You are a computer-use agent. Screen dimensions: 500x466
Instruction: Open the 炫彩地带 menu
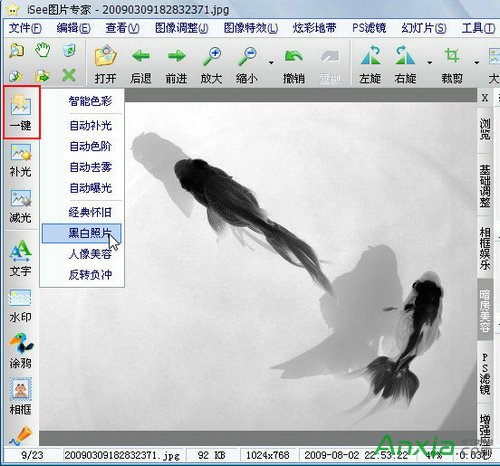pos(314,28)
